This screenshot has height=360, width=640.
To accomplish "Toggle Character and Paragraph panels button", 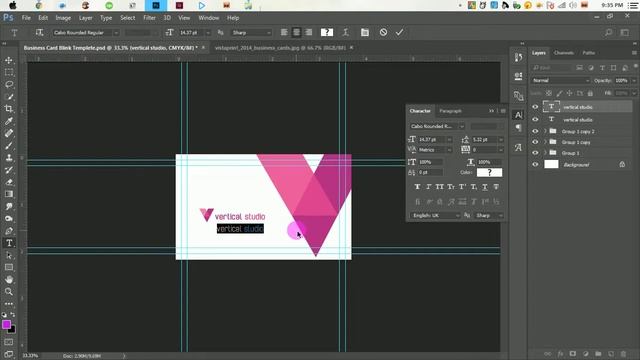I will coord(364,32).
